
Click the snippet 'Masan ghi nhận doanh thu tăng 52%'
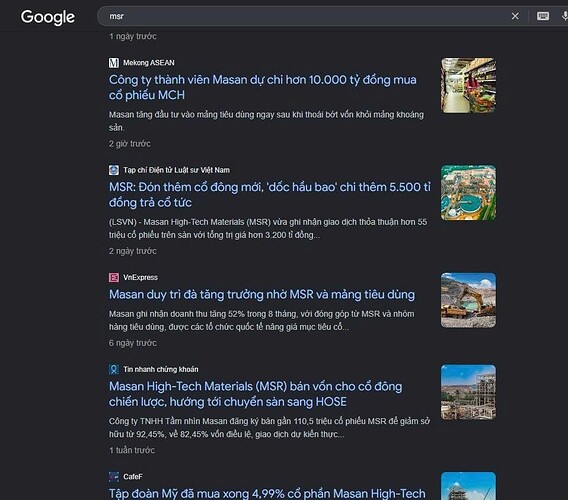pyautogui.click(x=262, y=320)
